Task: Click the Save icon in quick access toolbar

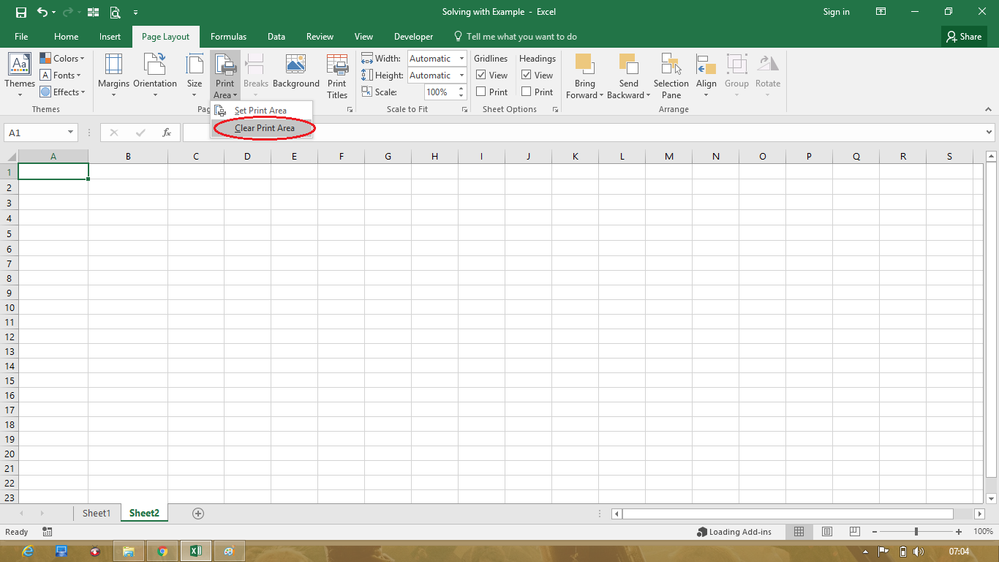Action: click(x=20, y=12)
